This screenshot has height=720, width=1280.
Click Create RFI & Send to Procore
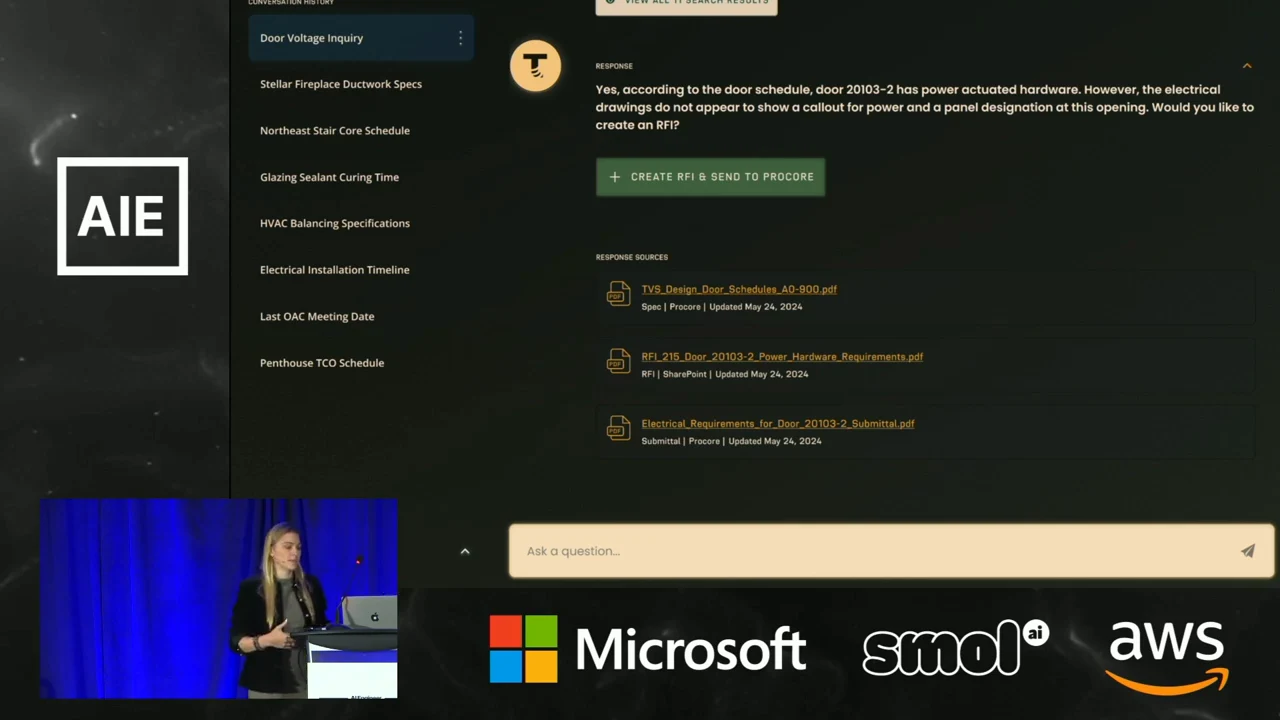pyautogui.click(x=710, y=177)
